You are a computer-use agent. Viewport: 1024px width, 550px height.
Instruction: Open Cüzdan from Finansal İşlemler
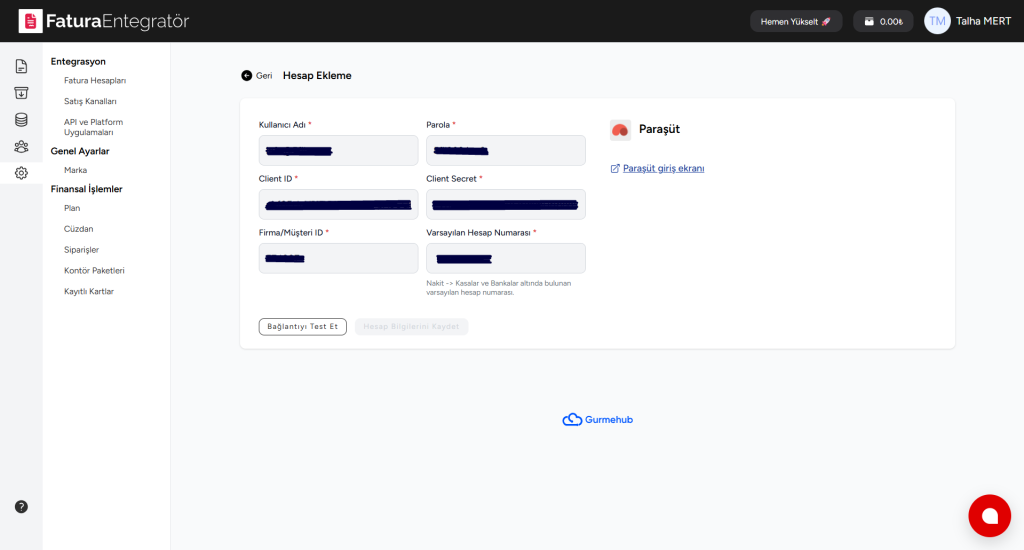tap(78, 229)
